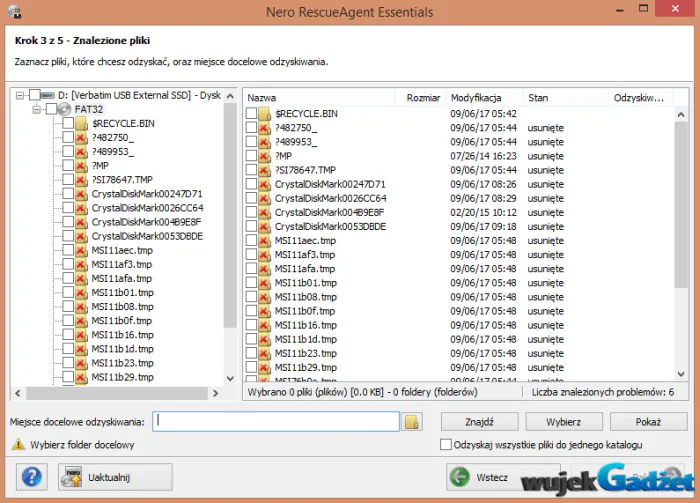Click deleted icon of CrystalDiskMark0053DBDE in file list
This screenshot has width=700, height=503.
(x=265, y=226)
